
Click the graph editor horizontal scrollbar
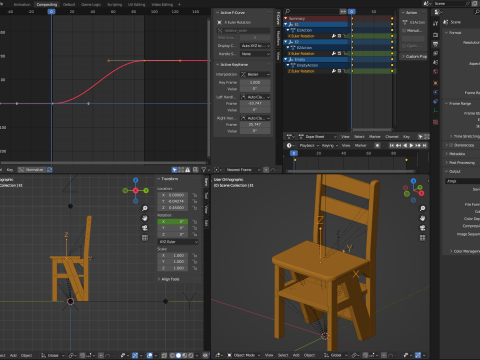click(103, 163)
